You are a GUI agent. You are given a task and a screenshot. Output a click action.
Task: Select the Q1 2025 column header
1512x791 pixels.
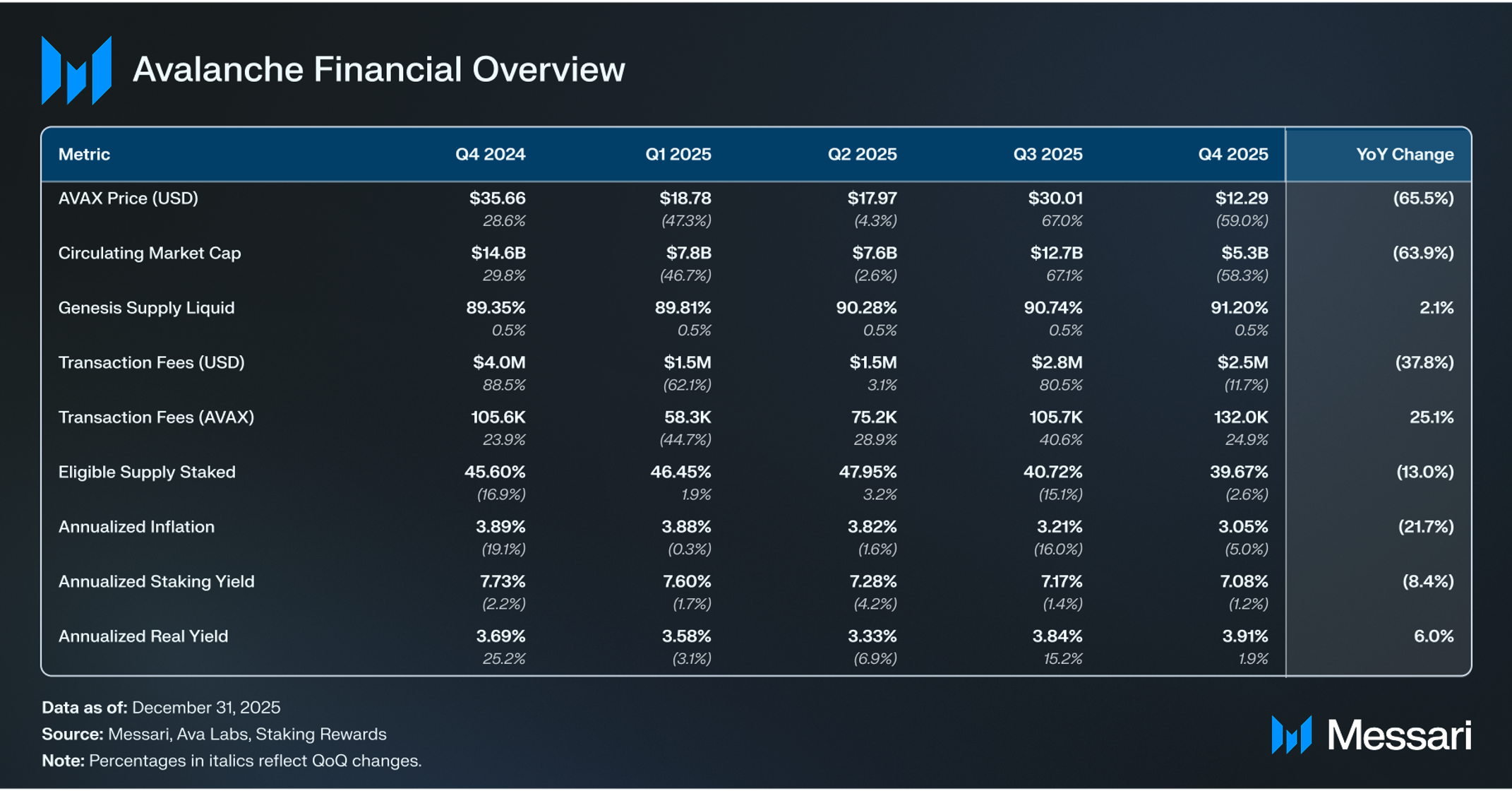click(678, 155)
